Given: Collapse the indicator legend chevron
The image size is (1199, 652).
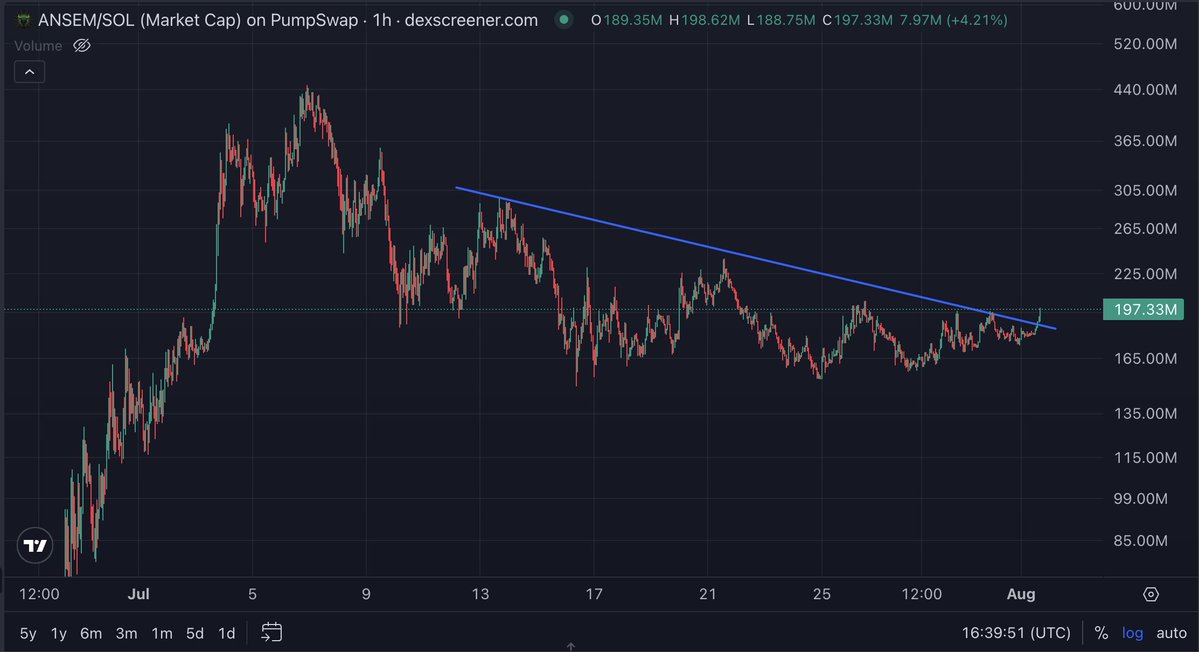Looking at the screenshot, I should pyautogui.click(x=29, y=72).
